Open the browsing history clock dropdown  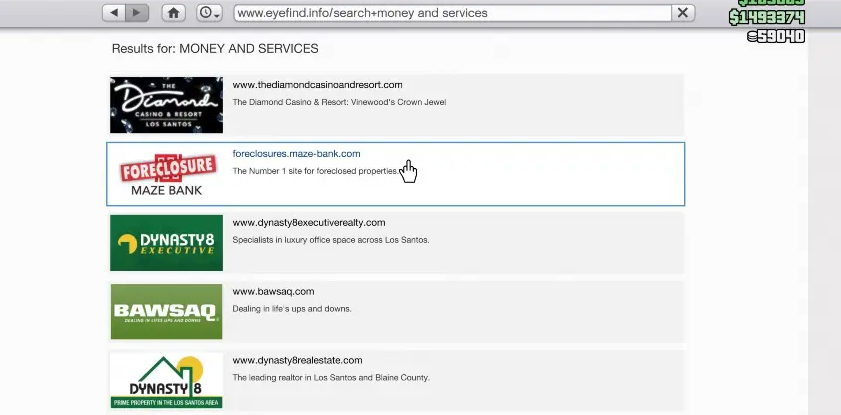209,13
